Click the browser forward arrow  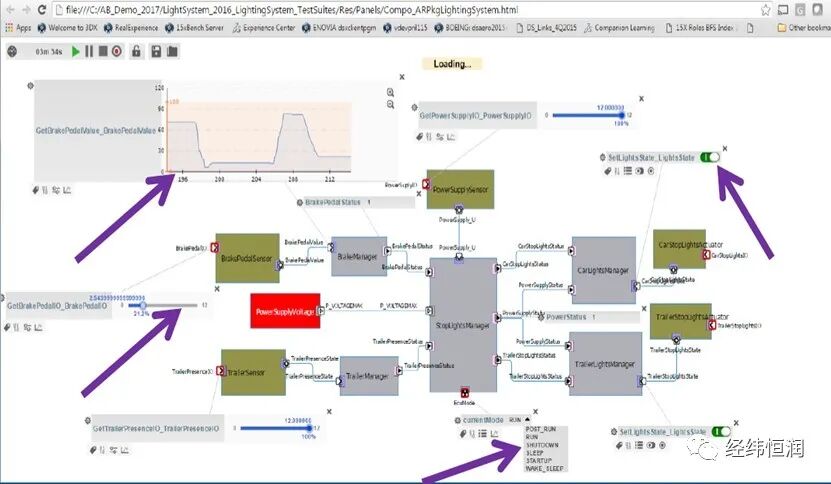(26, 10)
